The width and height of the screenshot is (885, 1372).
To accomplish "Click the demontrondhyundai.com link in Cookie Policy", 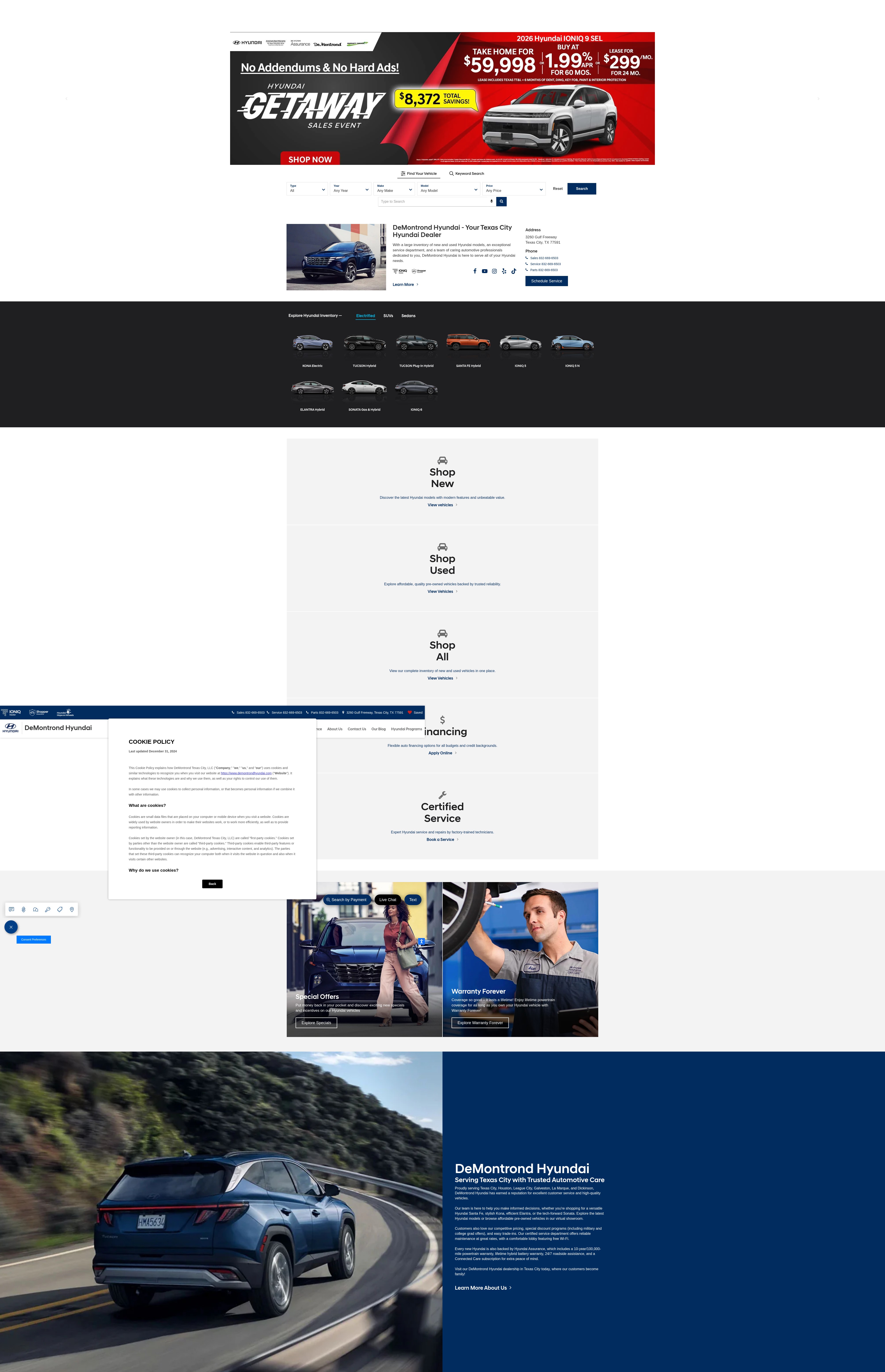I will coord(246,773).
